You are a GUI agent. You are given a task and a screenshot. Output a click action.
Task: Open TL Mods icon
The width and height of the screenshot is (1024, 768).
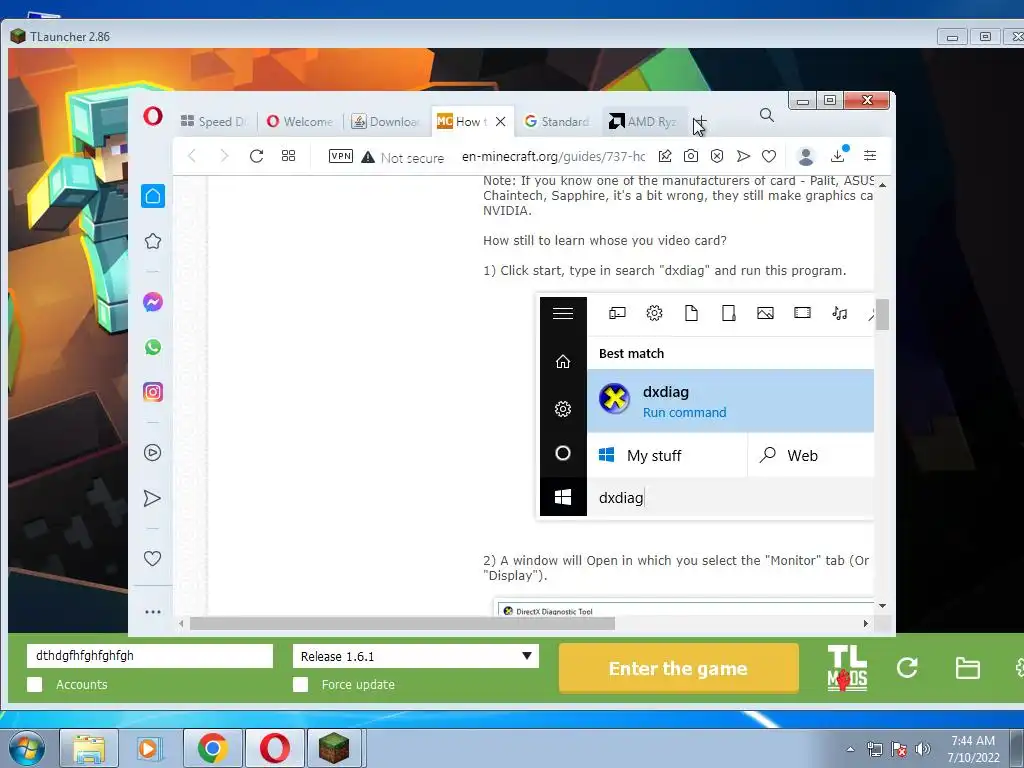coord(847,668)
